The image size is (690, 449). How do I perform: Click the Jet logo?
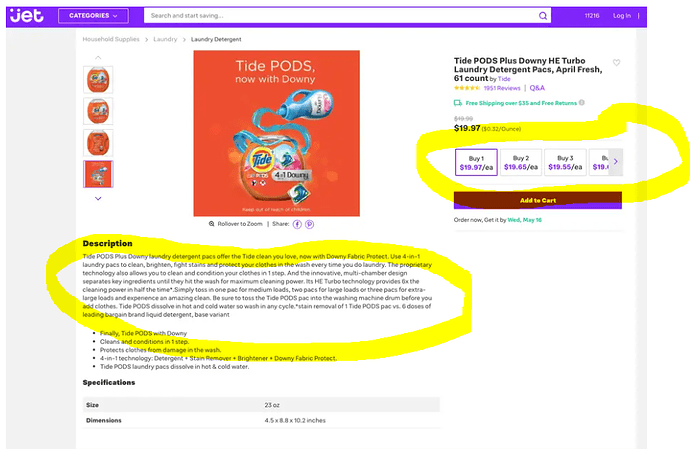(26, 16)
